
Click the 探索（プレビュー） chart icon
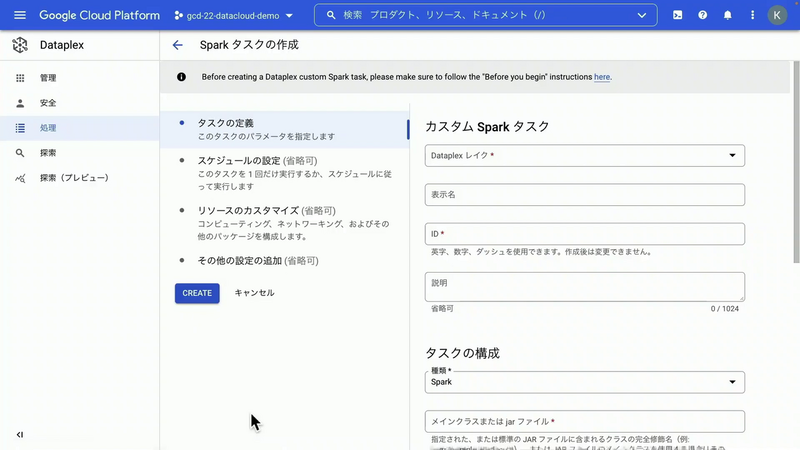click(x=20, y=178)
